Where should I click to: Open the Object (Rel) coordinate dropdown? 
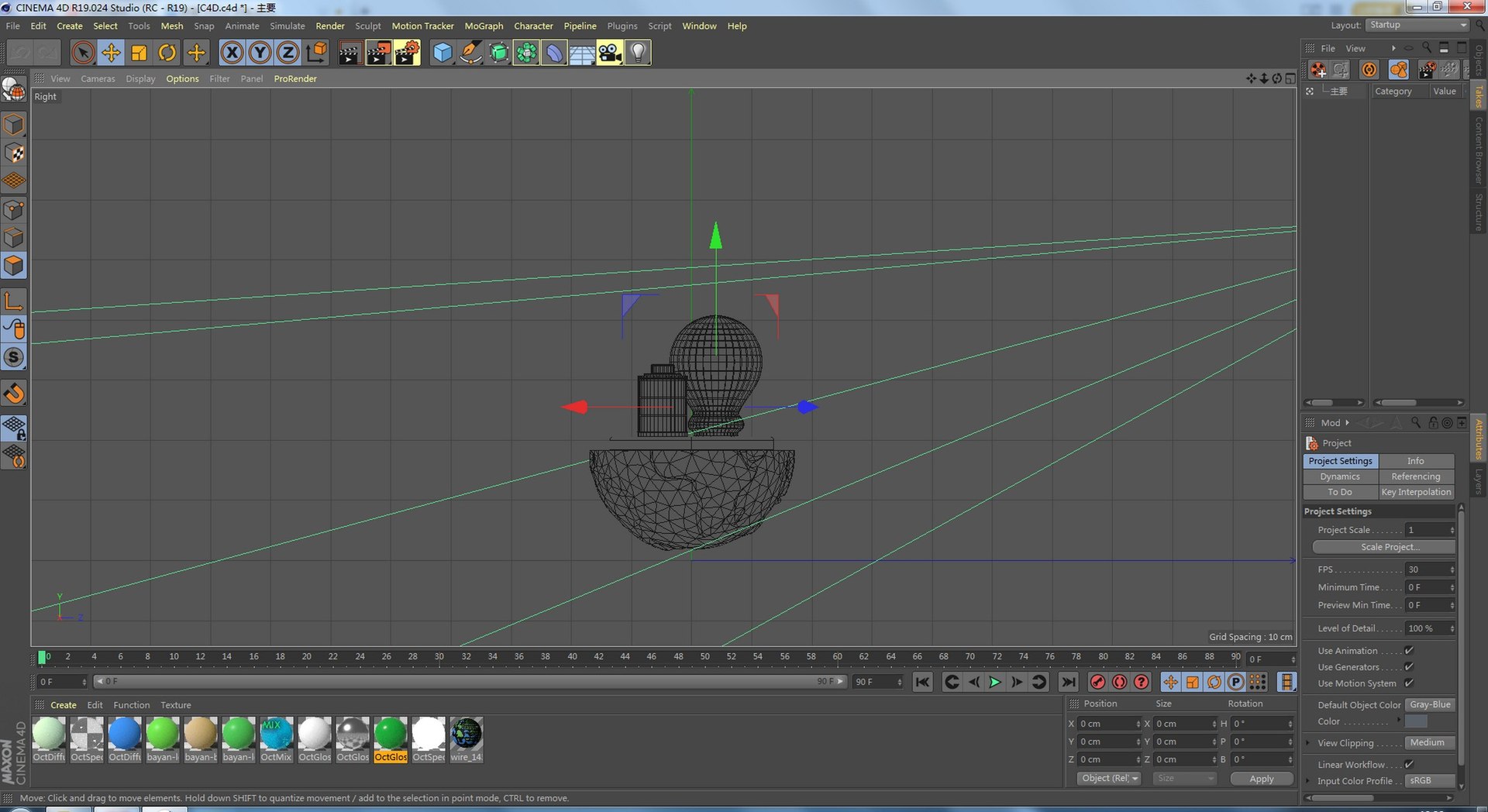click(1109, 779)
